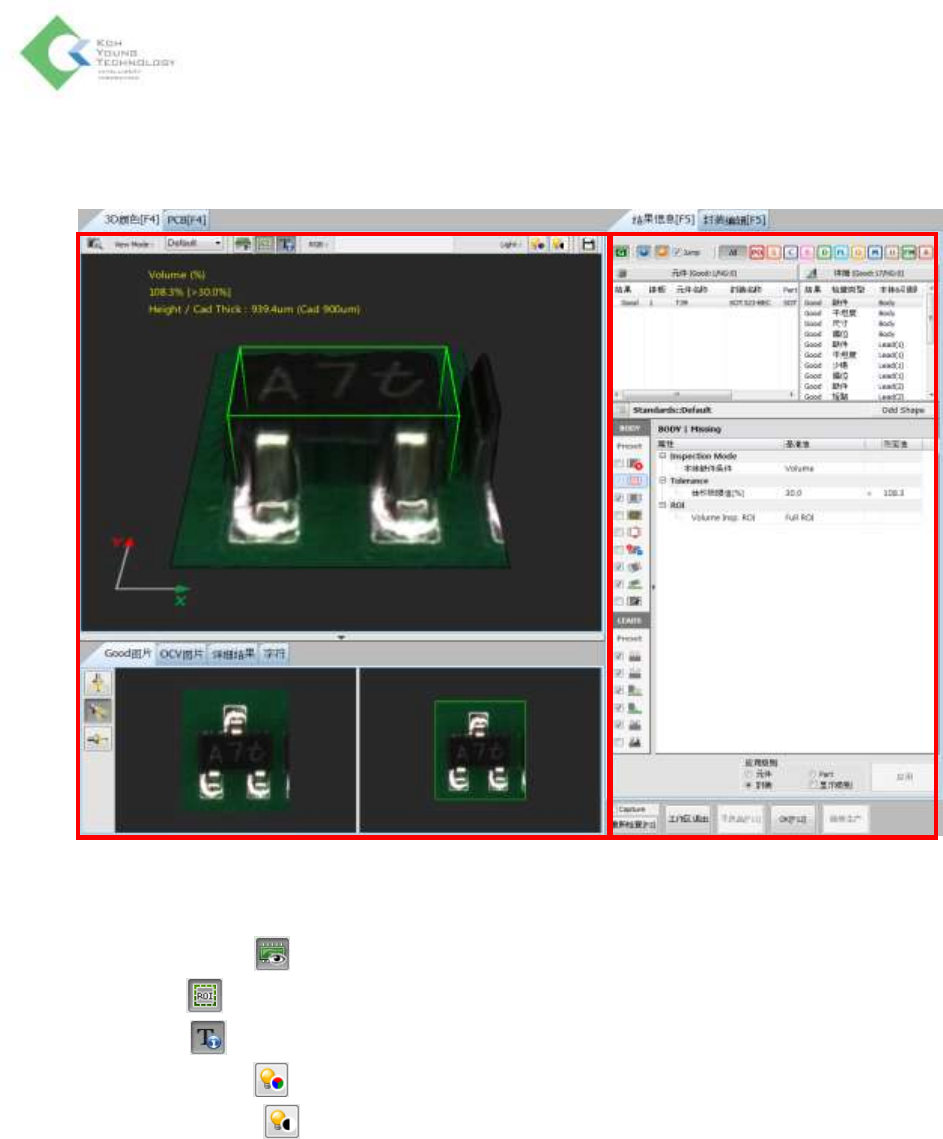Click the icon left of Standards::Default

[622, 410]
